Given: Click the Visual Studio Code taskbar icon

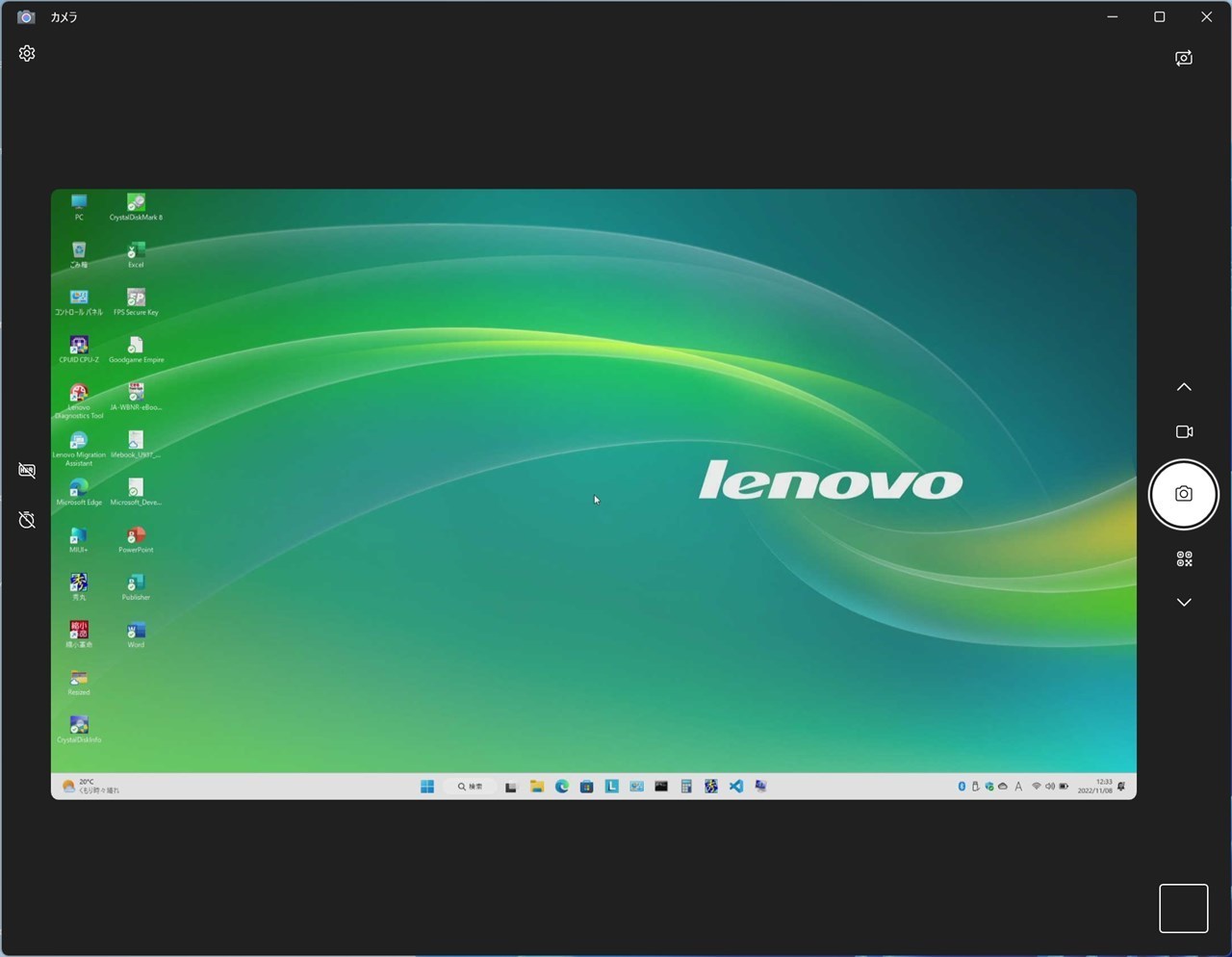Looking at the screenshot, I should [735, 787].
